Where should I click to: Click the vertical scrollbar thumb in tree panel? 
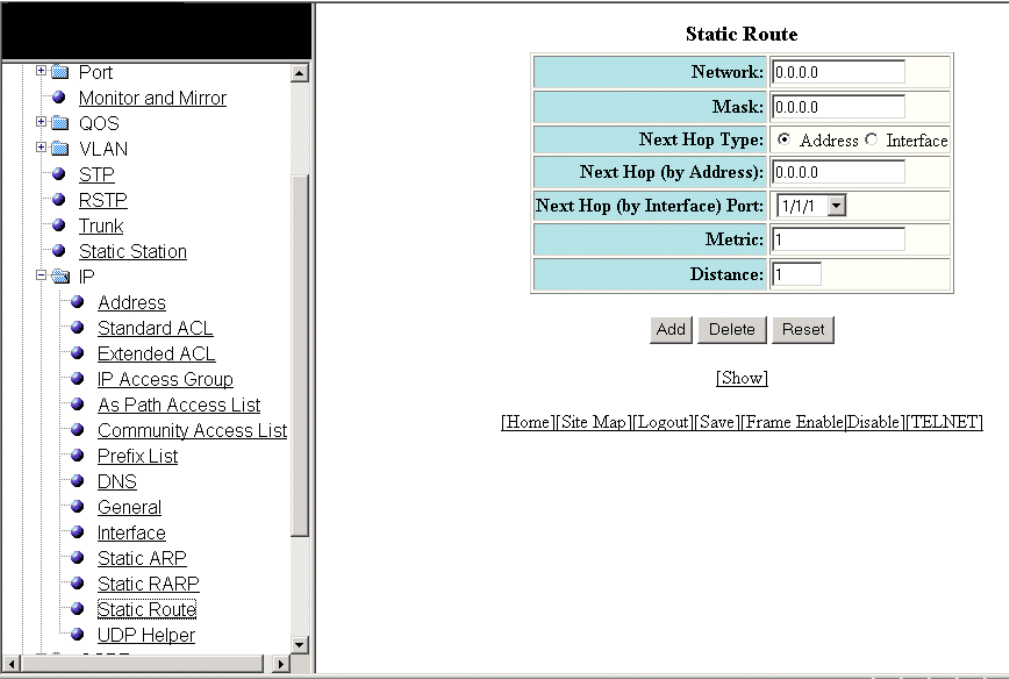[x=299, y=355]
